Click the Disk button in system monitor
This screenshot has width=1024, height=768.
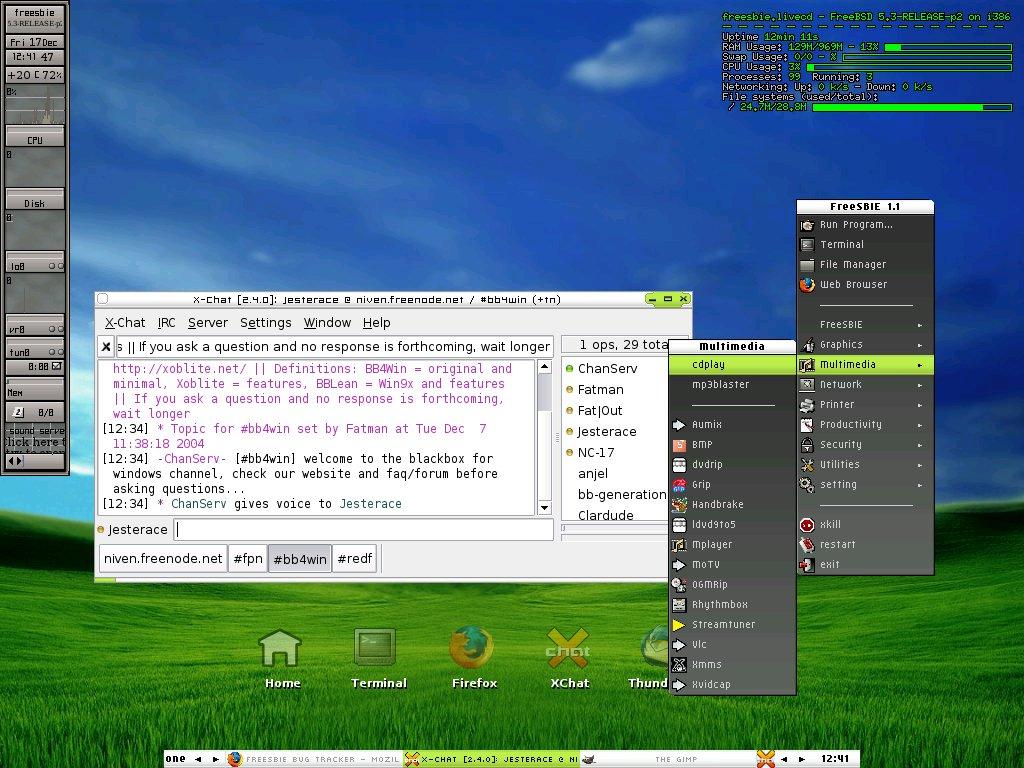click(35, 202)
